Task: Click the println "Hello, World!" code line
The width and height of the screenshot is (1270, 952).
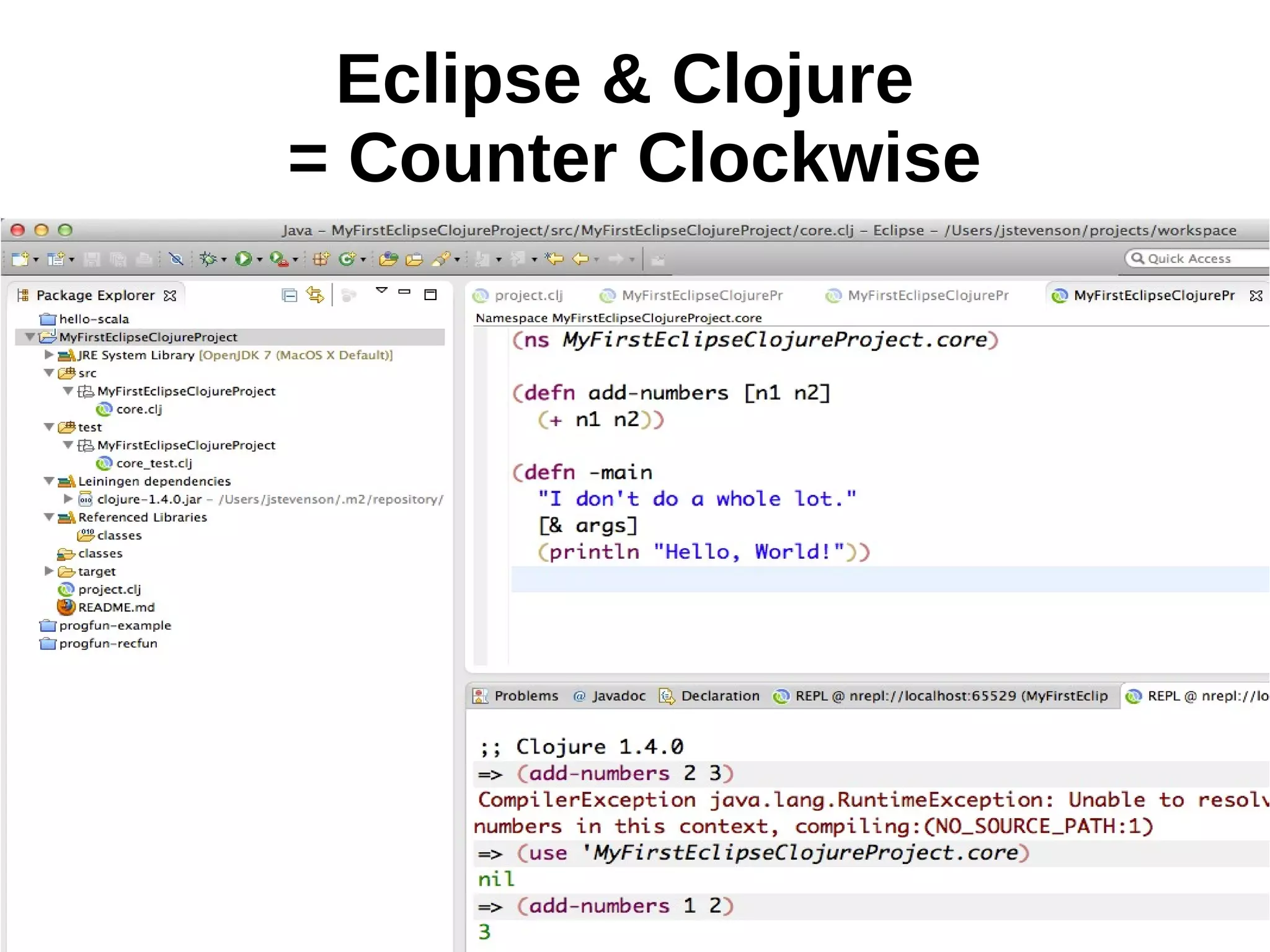Action: click(704, 551)
